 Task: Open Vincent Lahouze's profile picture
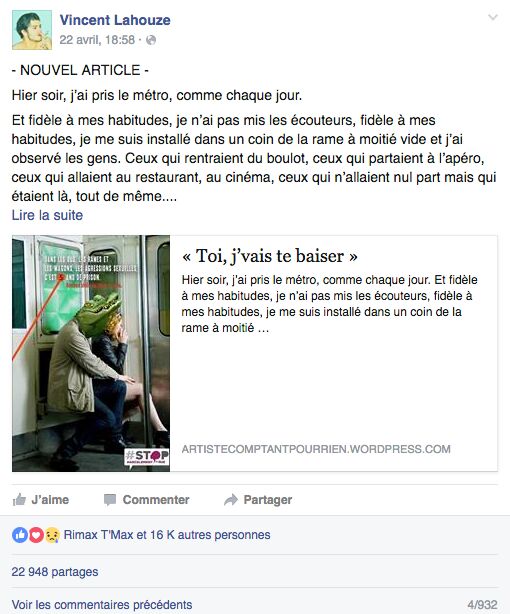pos(32,30)
